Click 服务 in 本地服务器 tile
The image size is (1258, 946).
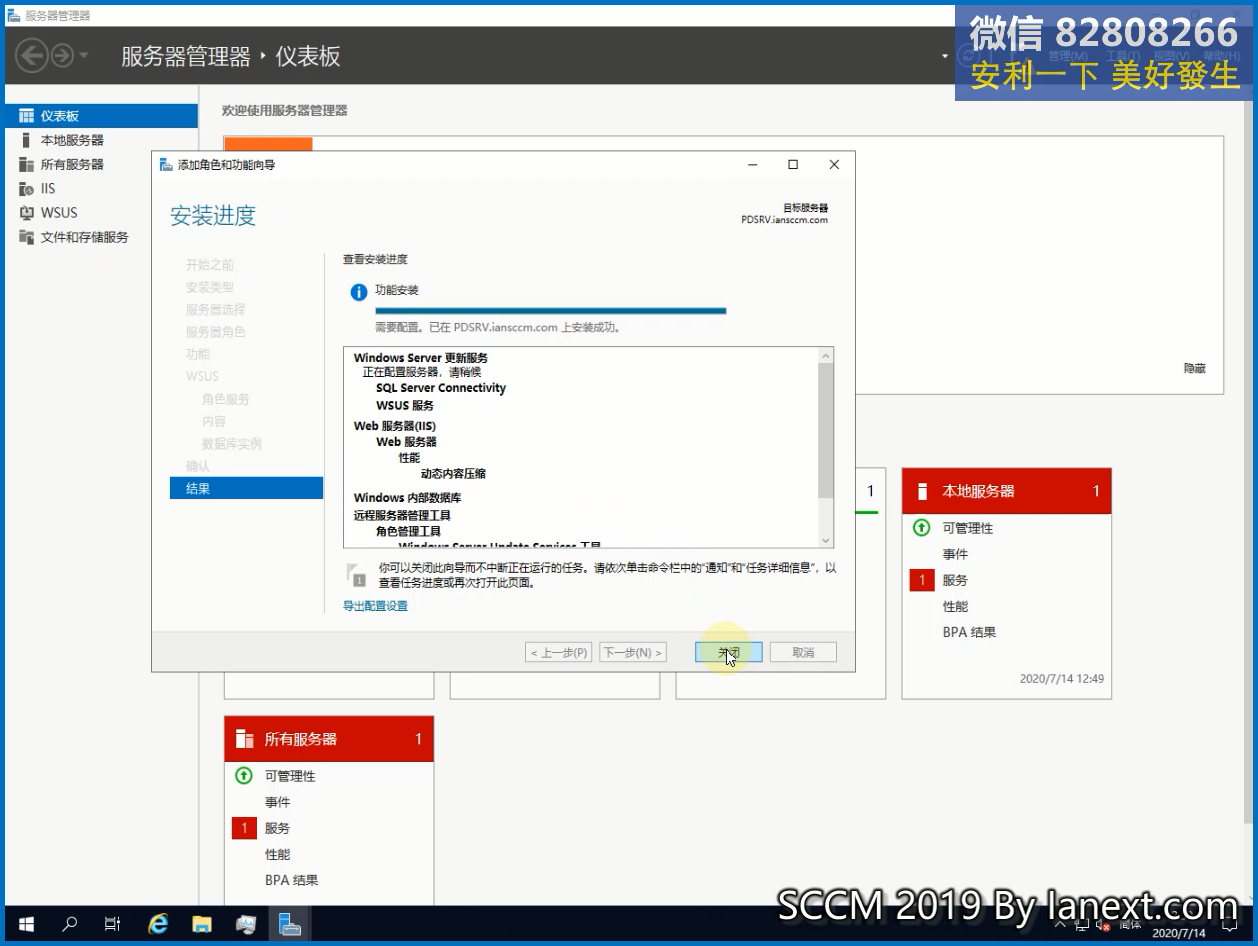[955, 580]
